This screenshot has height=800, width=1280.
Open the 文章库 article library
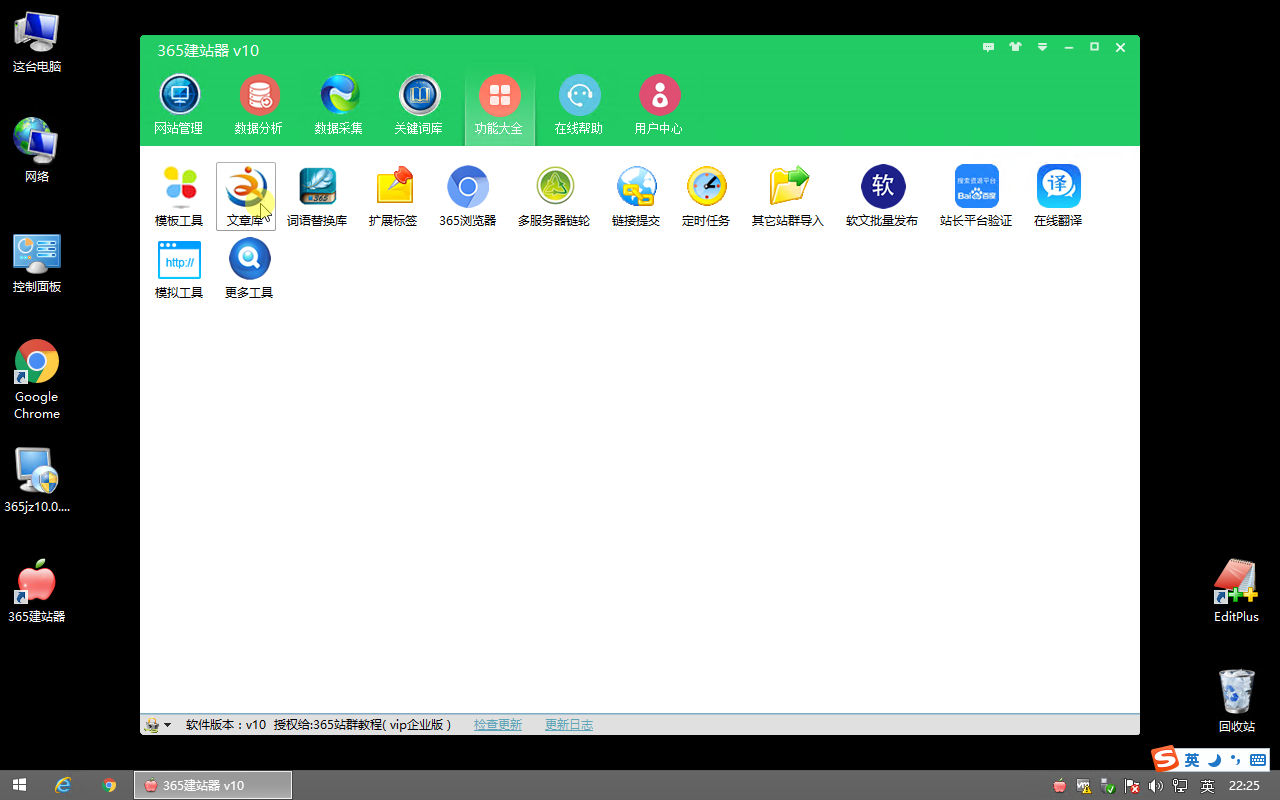[246, 196]
